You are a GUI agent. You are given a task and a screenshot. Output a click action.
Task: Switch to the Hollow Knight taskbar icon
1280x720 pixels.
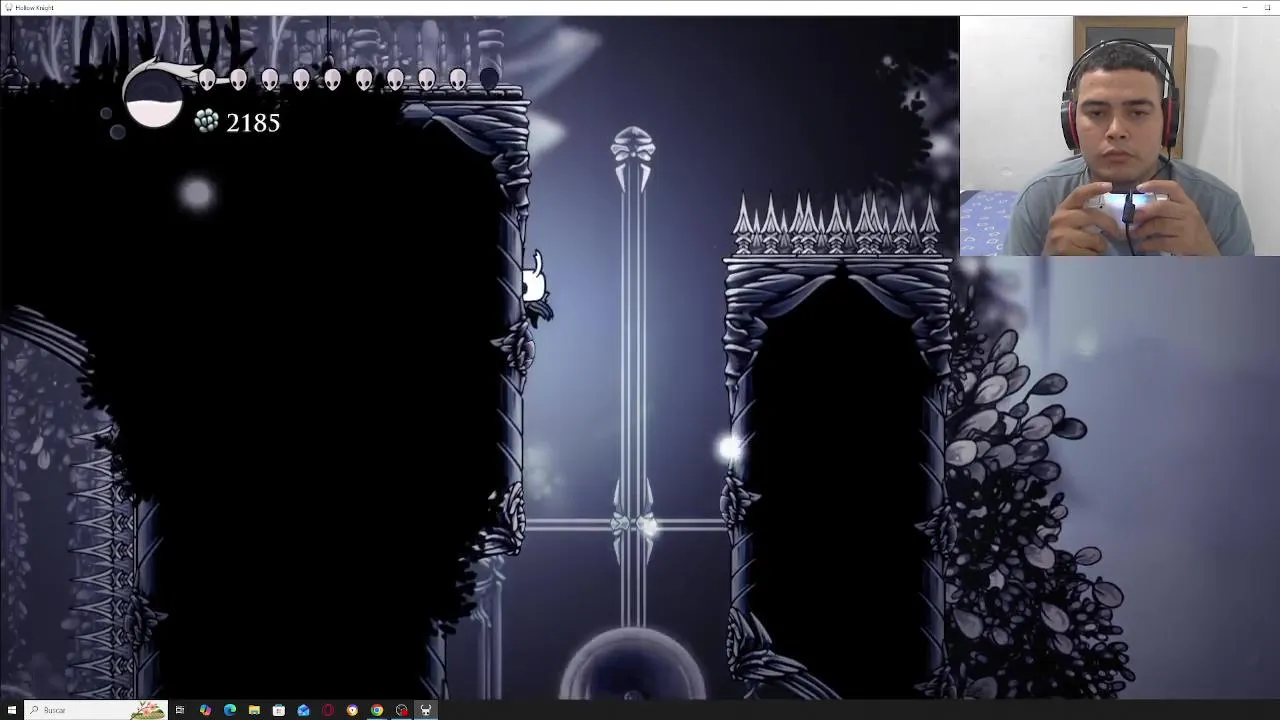pos(426,710)
